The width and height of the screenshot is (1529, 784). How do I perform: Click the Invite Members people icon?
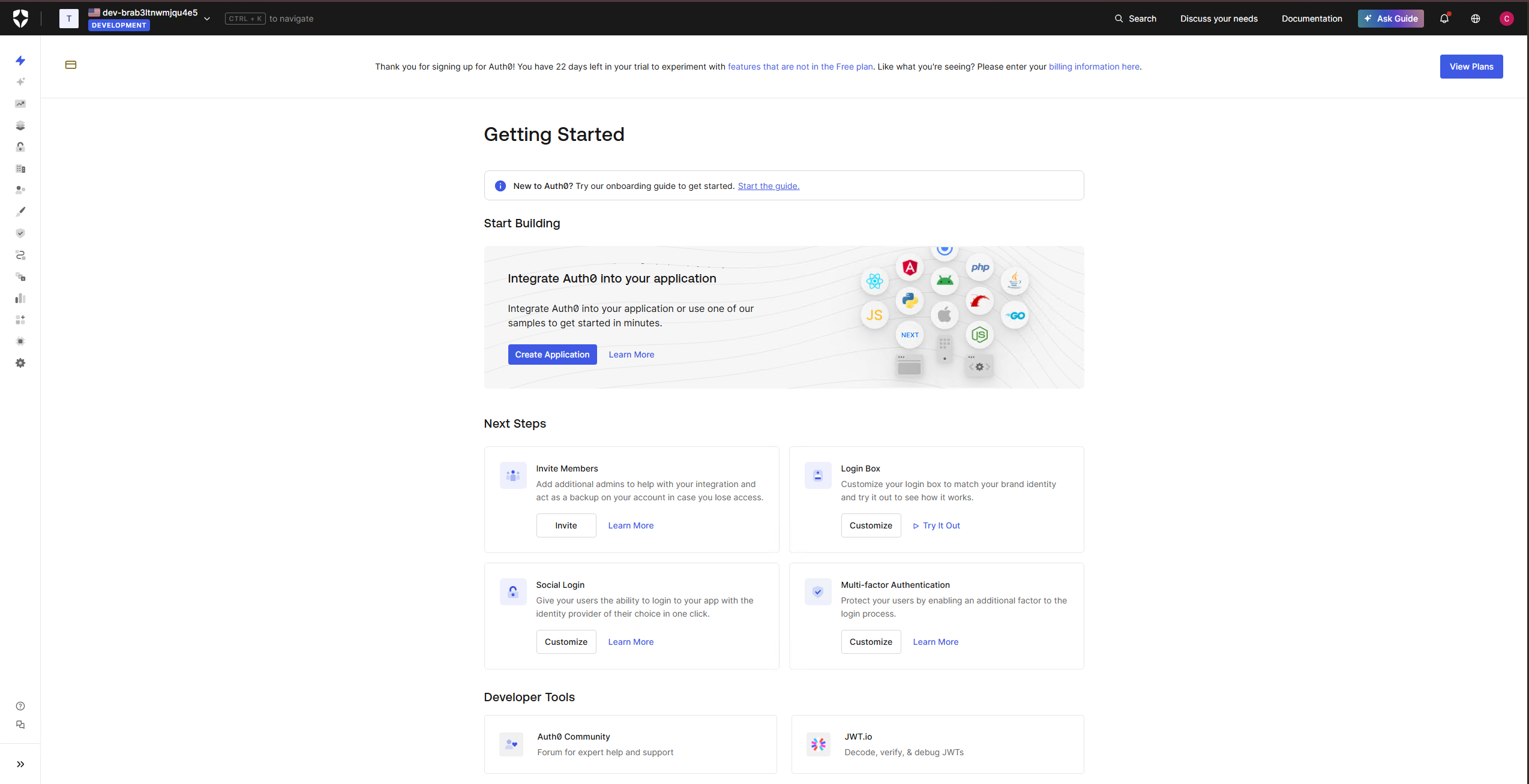click(513, 476)
